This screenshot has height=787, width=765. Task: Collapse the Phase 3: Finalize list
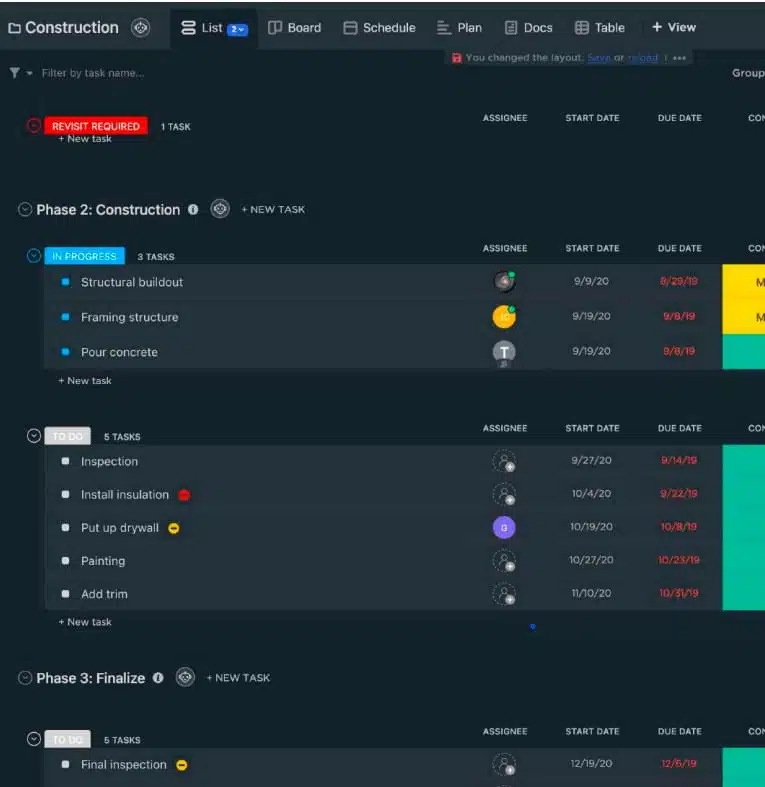click(x=25, y=678)
